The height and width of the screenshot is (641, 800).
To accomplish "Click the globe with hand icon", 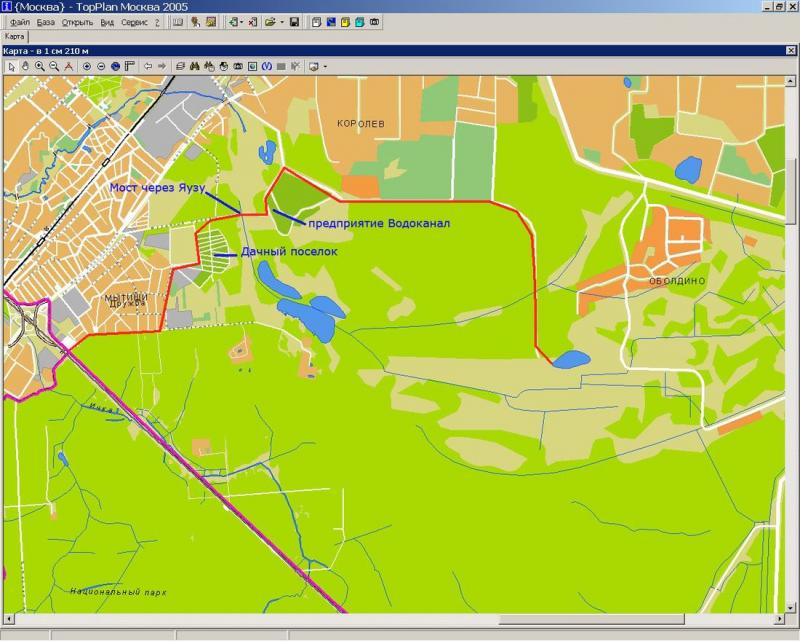I will click(223, 66).
